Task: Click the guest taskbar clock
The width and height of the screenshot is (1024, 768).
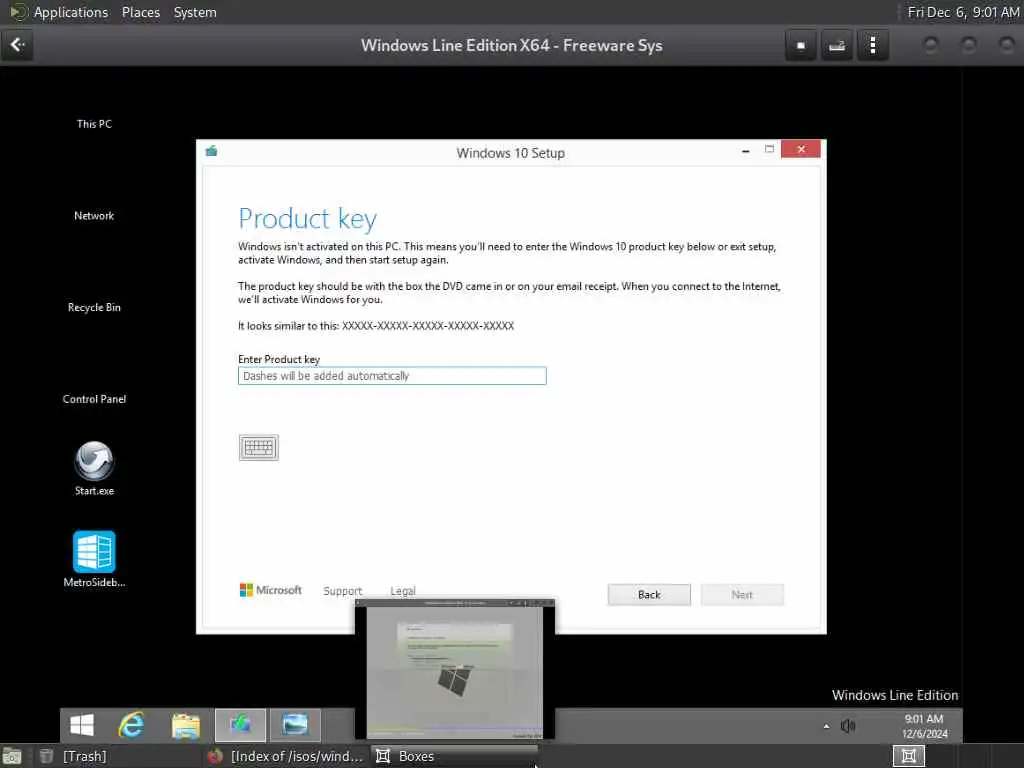Action: (924, 726)
